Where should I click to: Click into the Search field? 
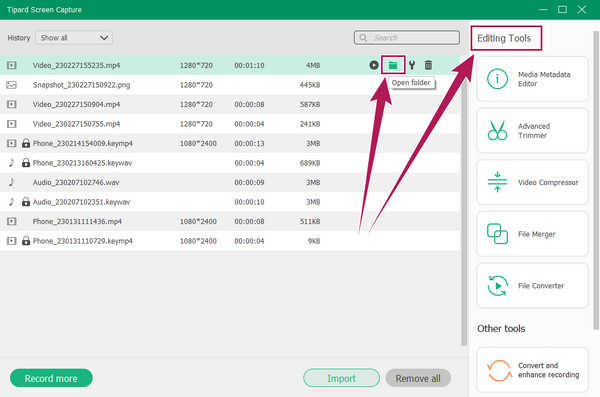click(407, 38)
